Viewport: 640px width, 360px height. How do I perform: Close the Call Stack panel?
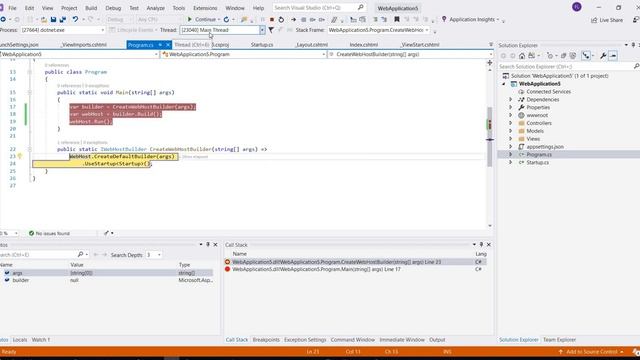489,244
